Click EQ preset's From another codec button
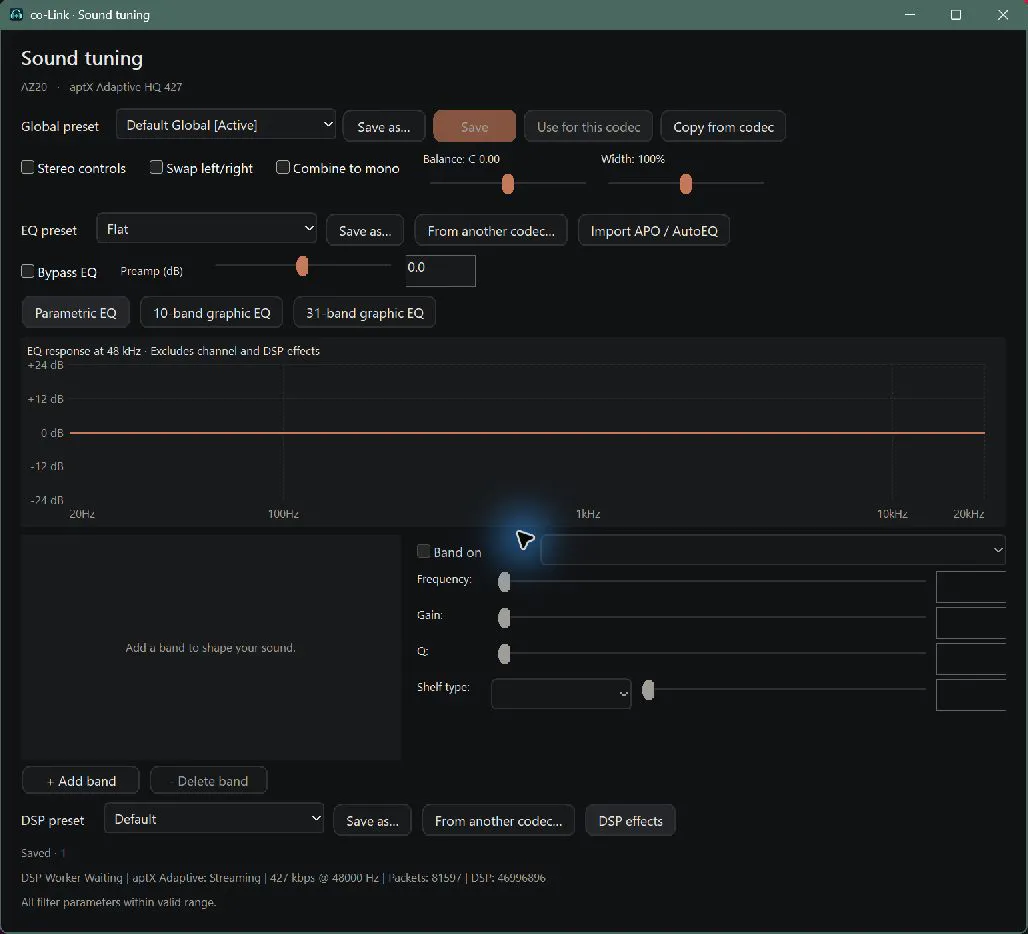1028x934 pixels. coord(491,231)
